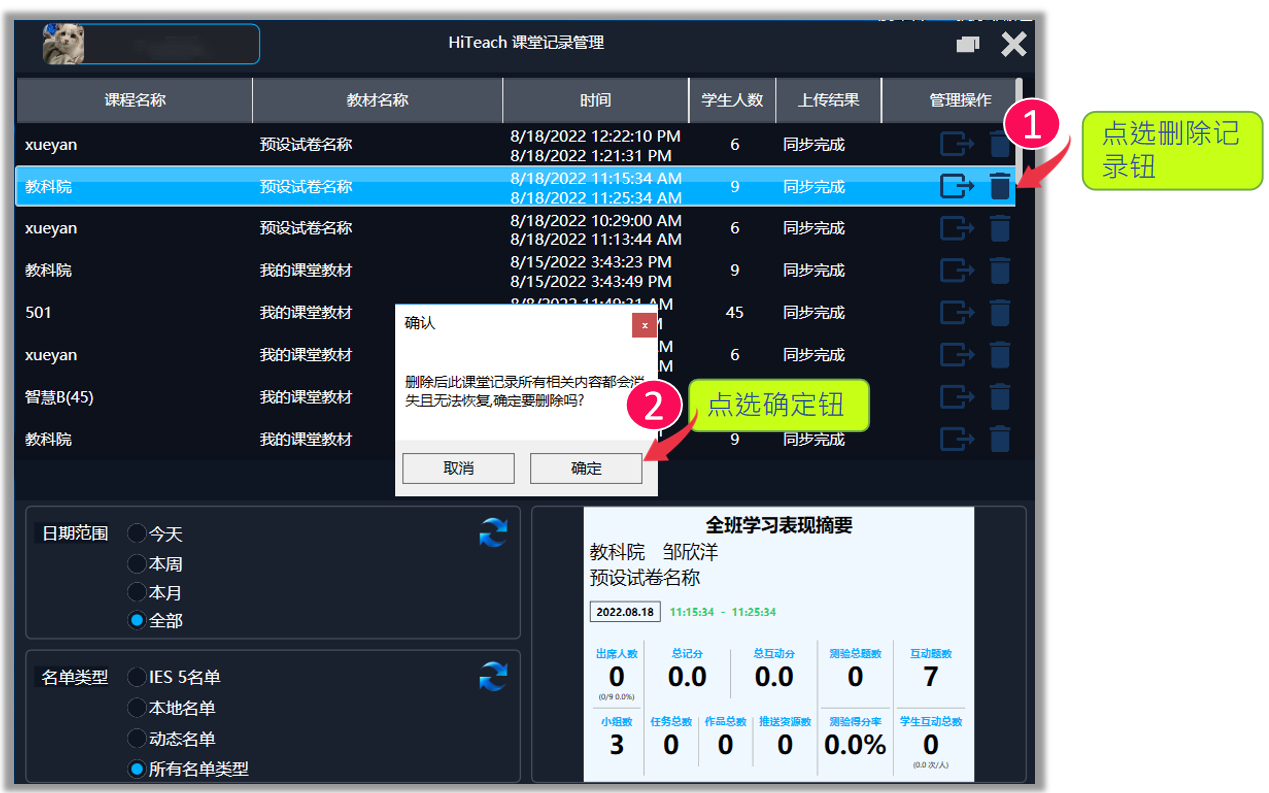
Task: Select the 今天 date range radio button
Action: point(137,534)
